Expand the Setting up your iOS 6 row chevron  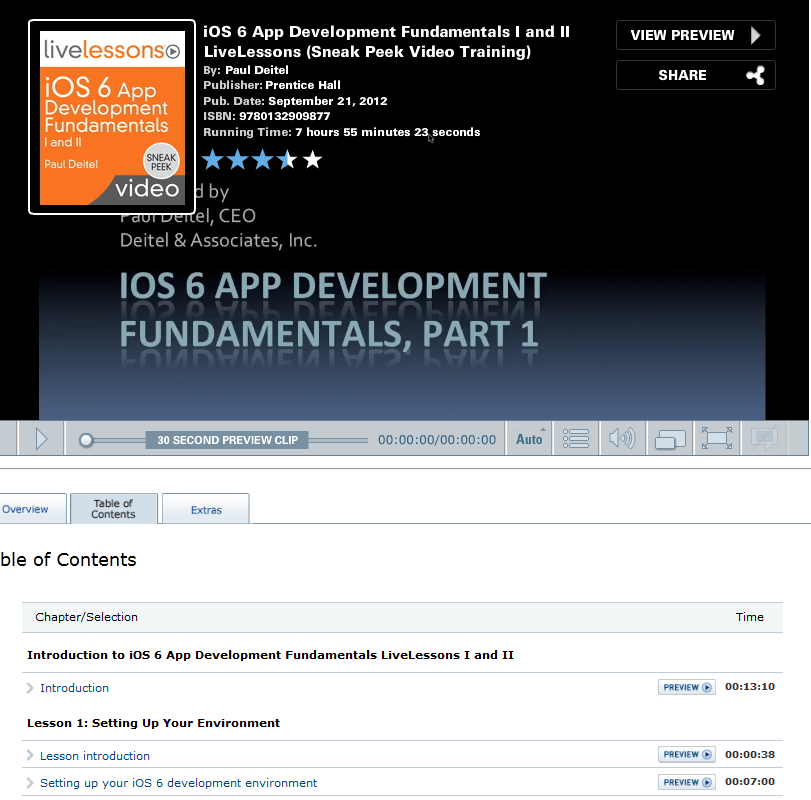[30, 783]
